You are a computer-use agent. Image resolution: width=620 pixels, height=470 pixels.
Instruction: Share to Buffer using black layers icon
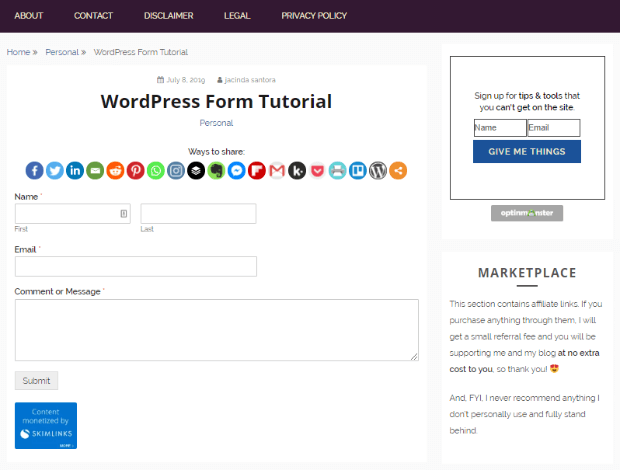coord(196,171)
